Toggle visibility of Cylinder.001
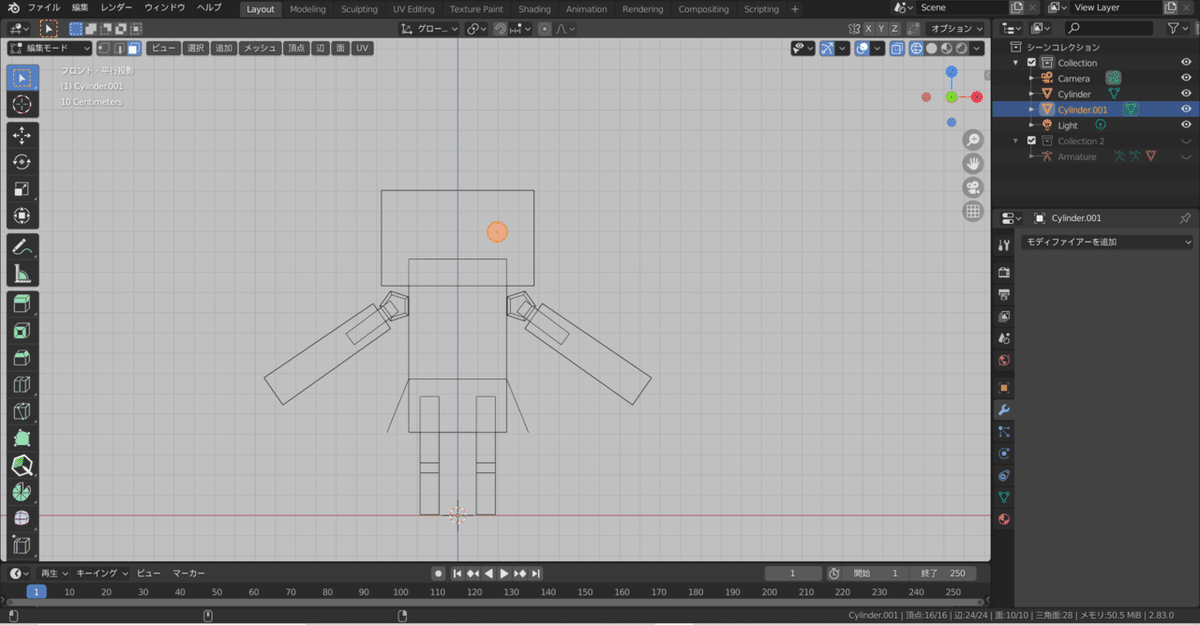 (1185, 109)
